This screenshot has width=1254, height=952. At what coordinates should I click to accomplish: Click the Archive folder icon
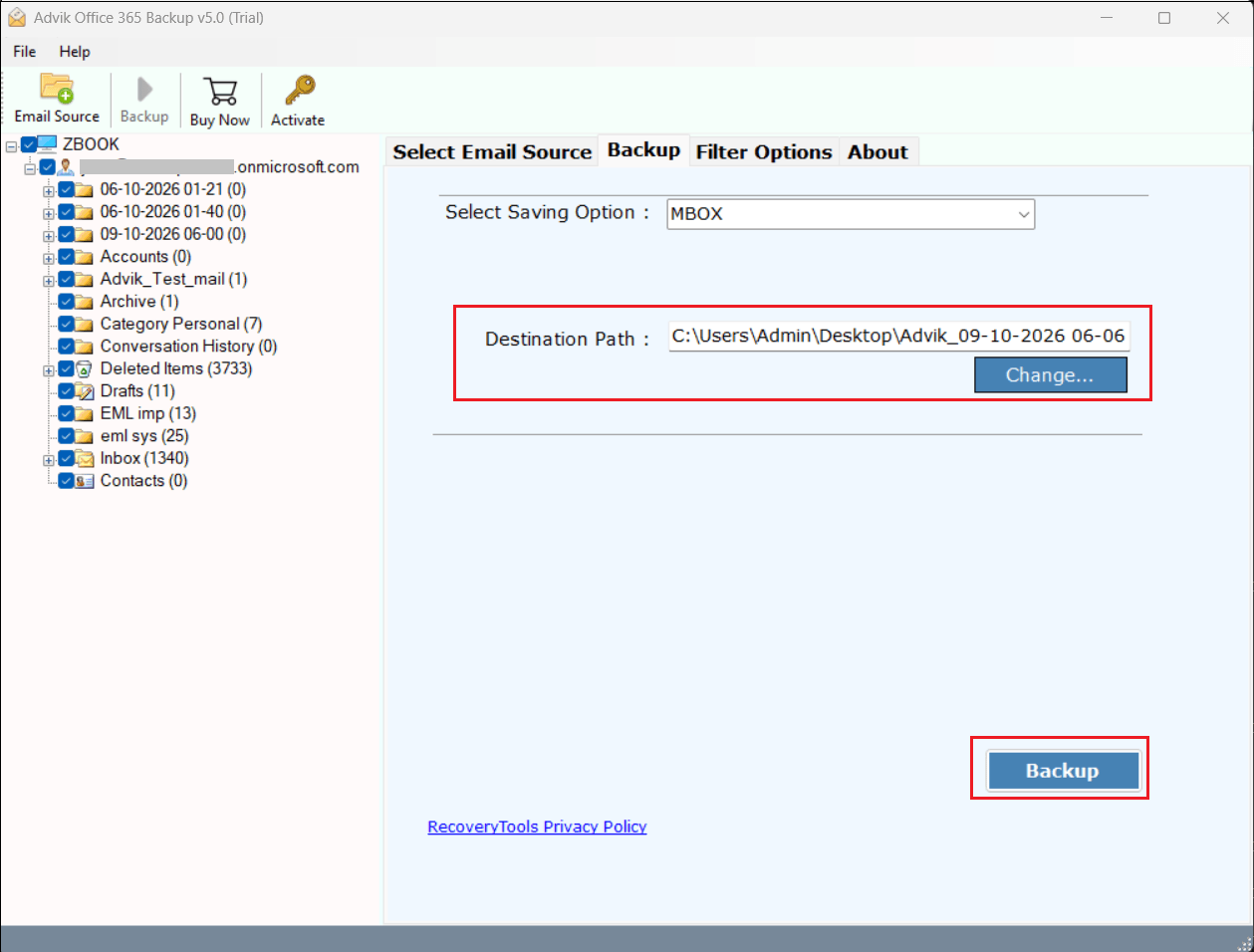84,302
